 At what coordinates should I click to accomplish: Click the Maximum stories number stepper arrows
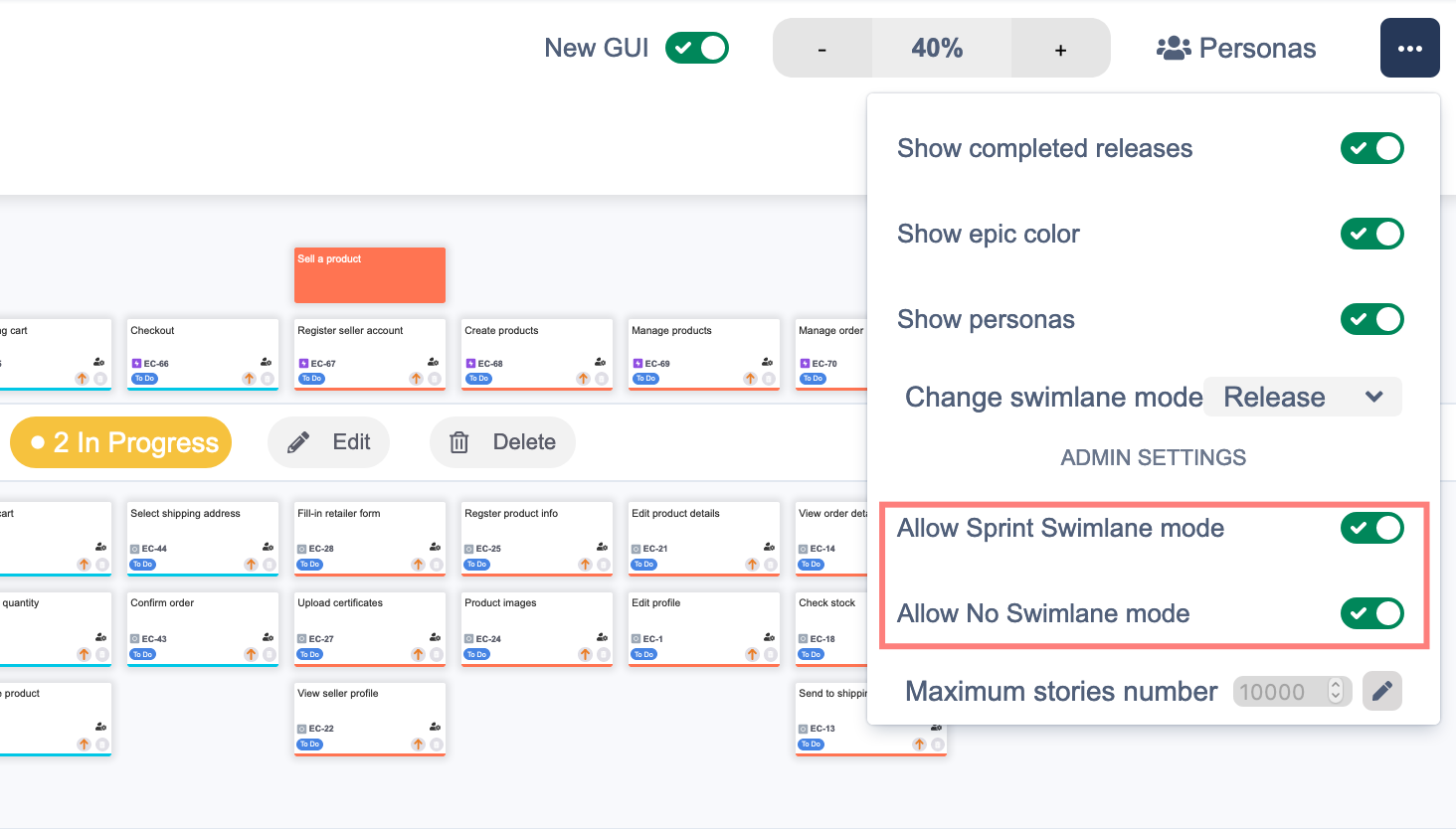(x=1336, y=691)
